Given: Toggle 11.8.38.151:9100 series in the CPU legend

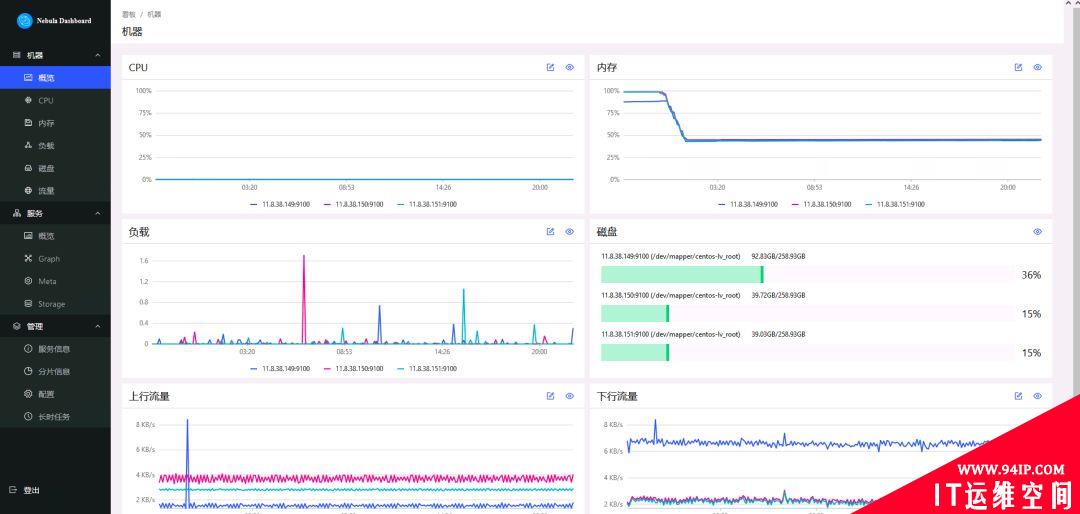Looking at the screenshot, I should 427,205.
